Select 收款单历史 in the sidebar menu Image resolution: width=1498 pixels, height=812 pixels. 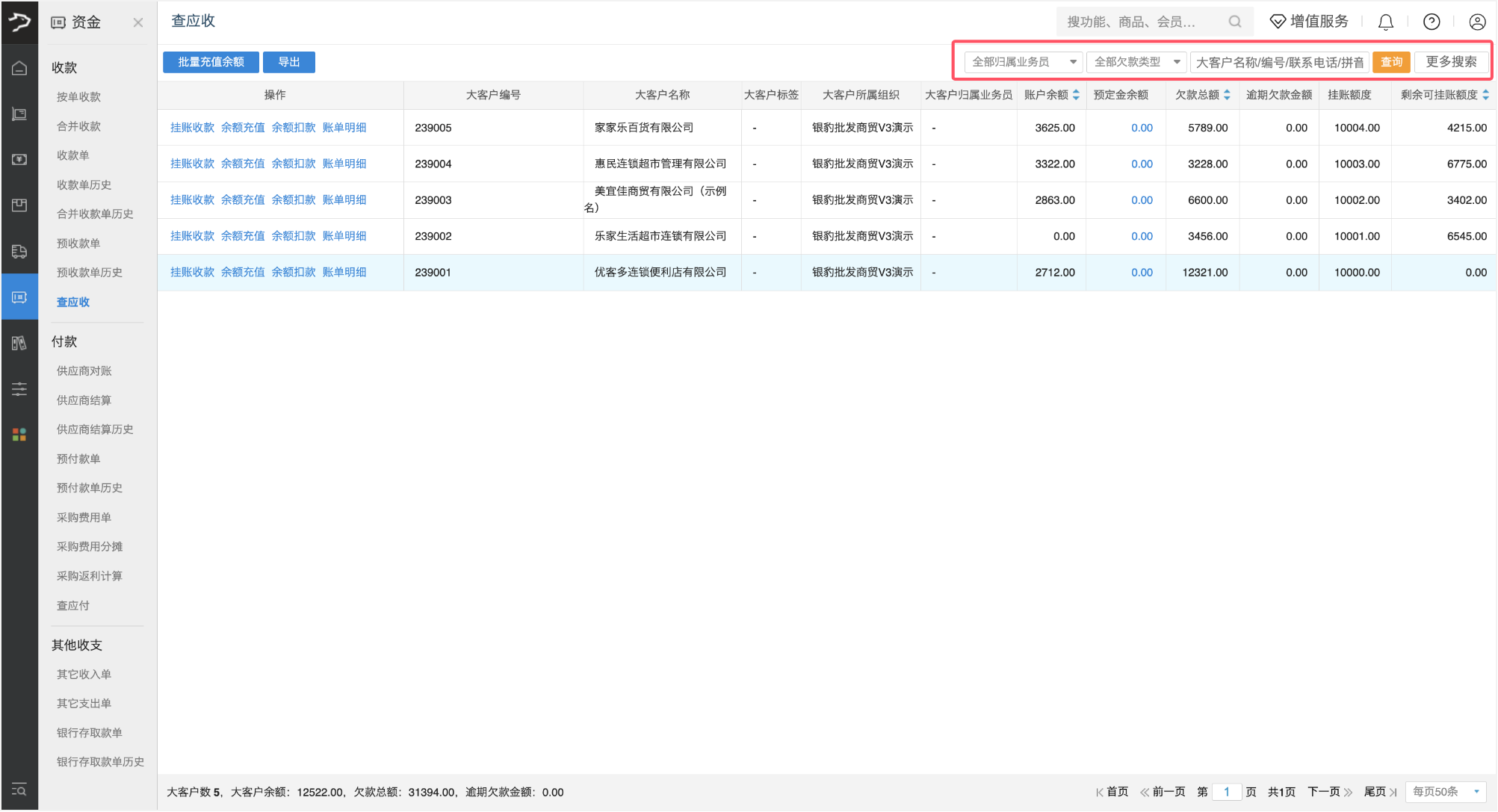coord(84,185)
